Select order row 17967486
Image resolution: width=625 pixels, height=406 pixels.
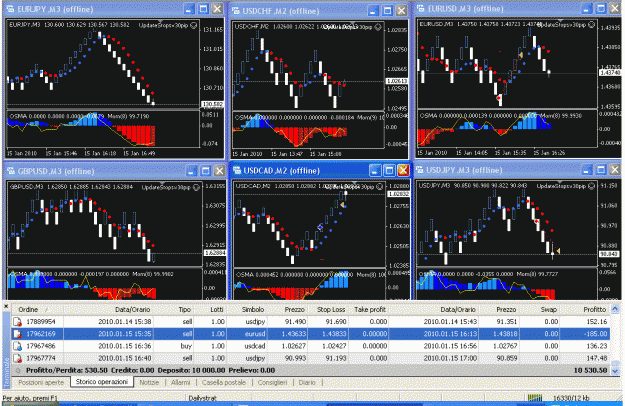pyautogui.click(x=311, y=346)
